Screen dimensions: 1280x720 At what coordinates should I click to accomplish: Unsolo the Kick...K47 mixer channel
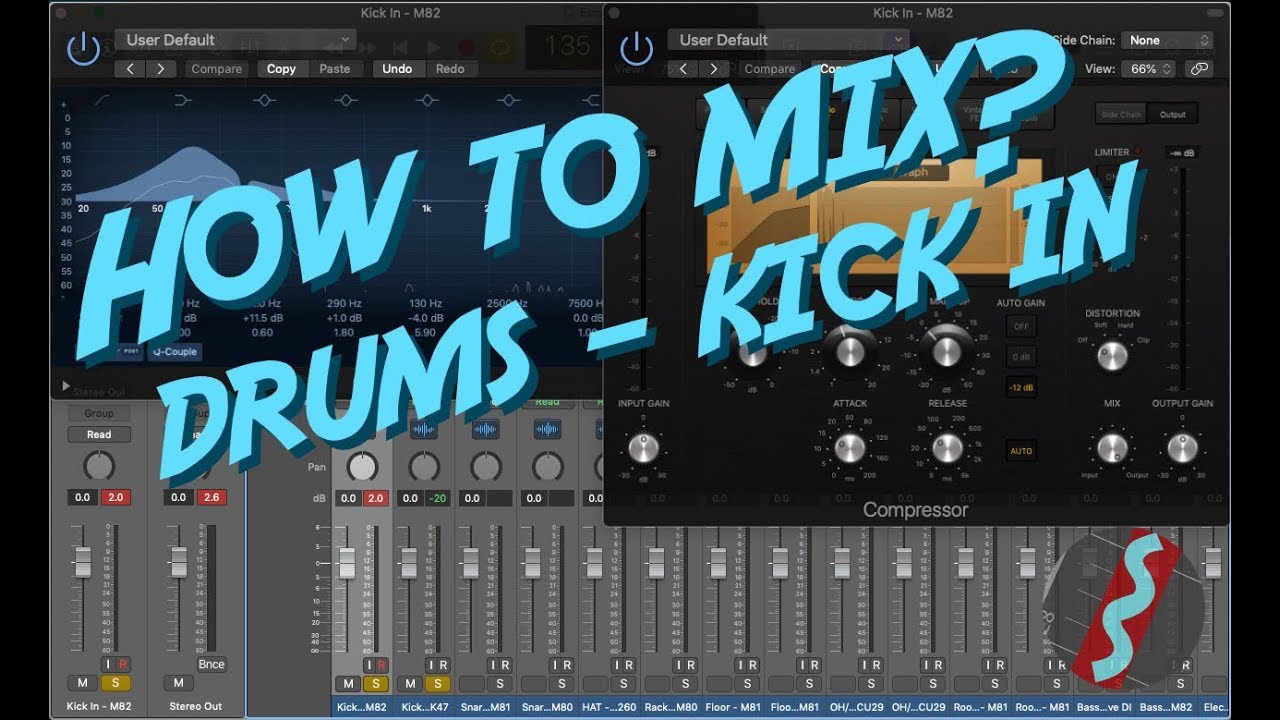[438, 684]
